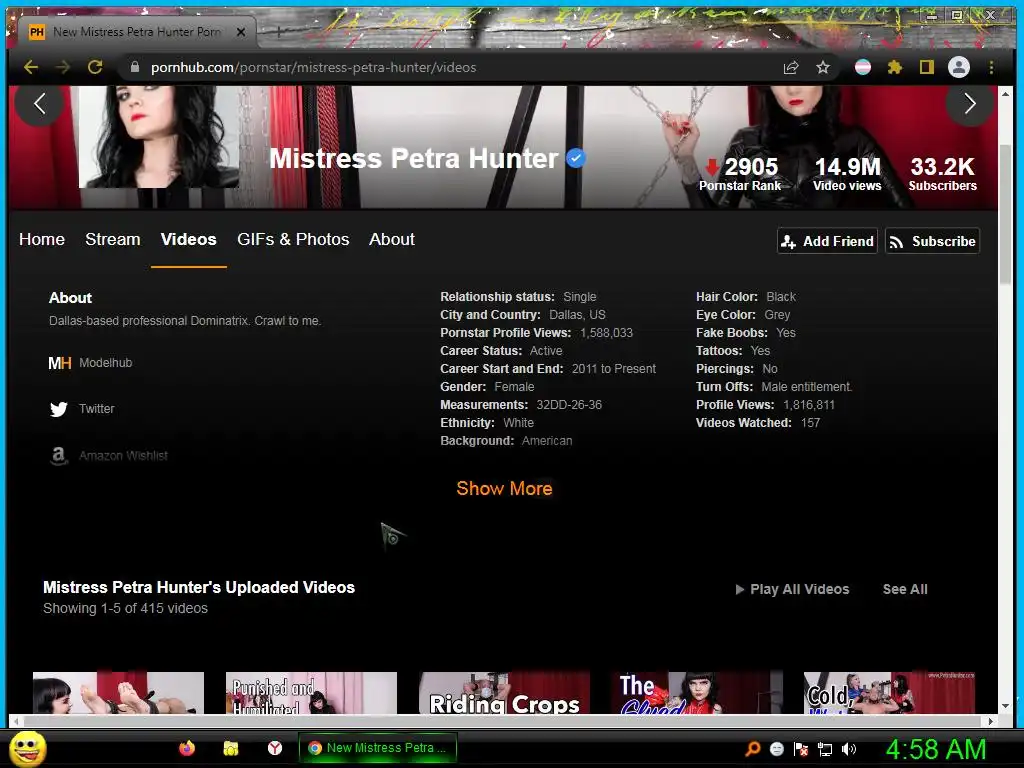Click the profile avatar picture
This screenshot has width=1024, height=768.
159,137
